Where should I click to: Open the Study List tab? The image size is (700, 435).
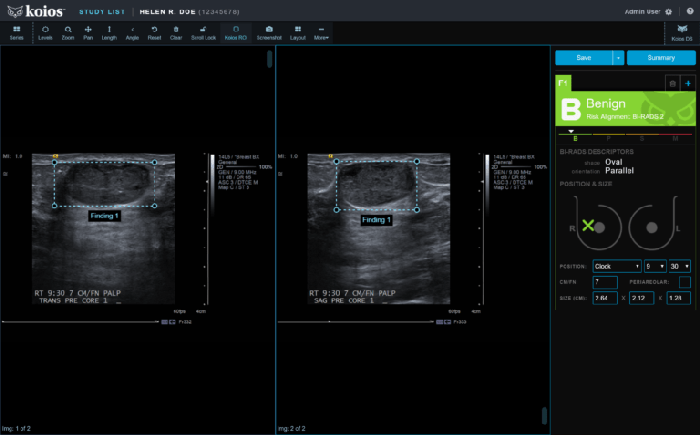click(x=101, y=10)
